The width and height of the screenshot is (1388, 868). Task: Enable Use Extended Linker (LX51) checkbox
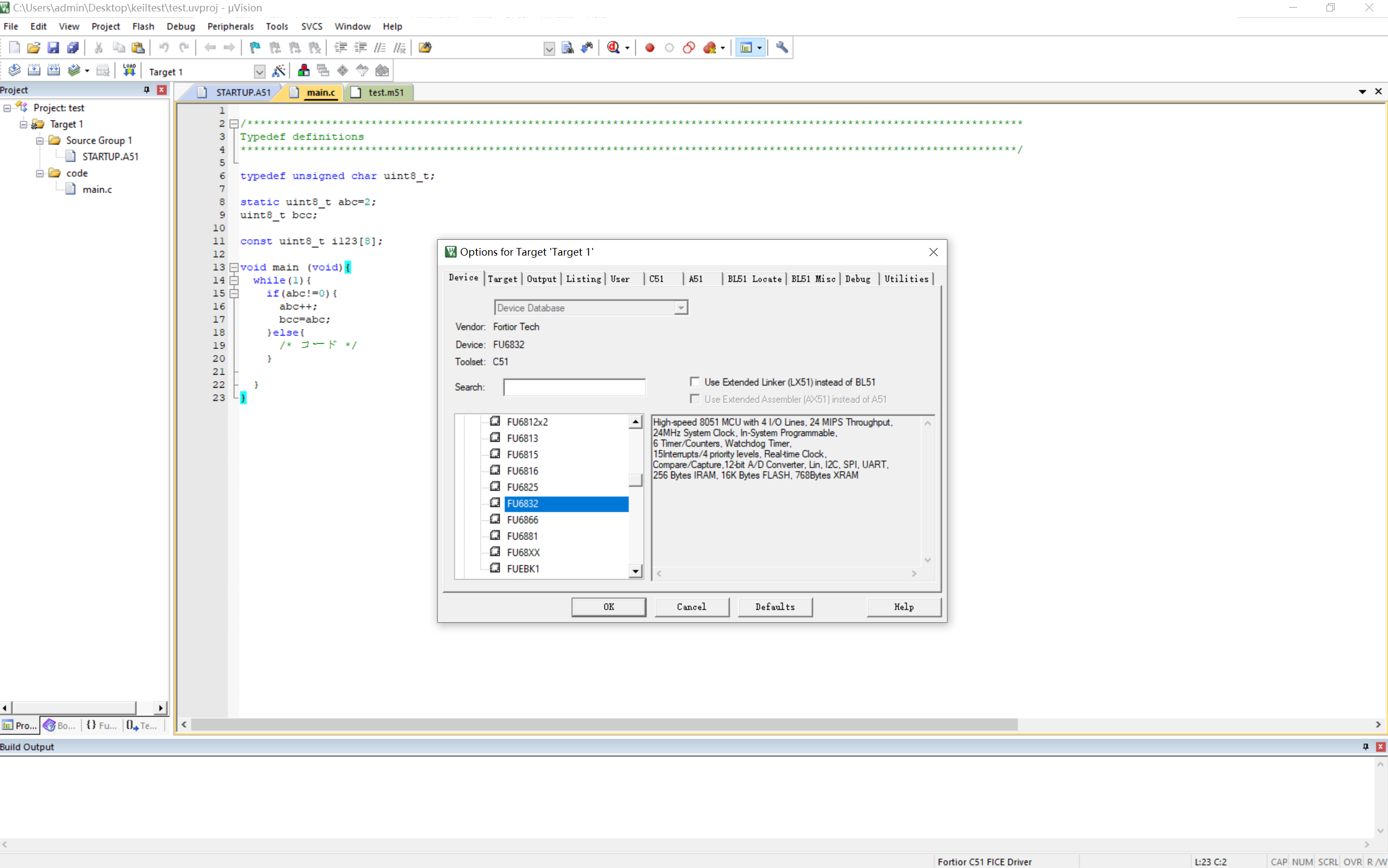point(695,382)
